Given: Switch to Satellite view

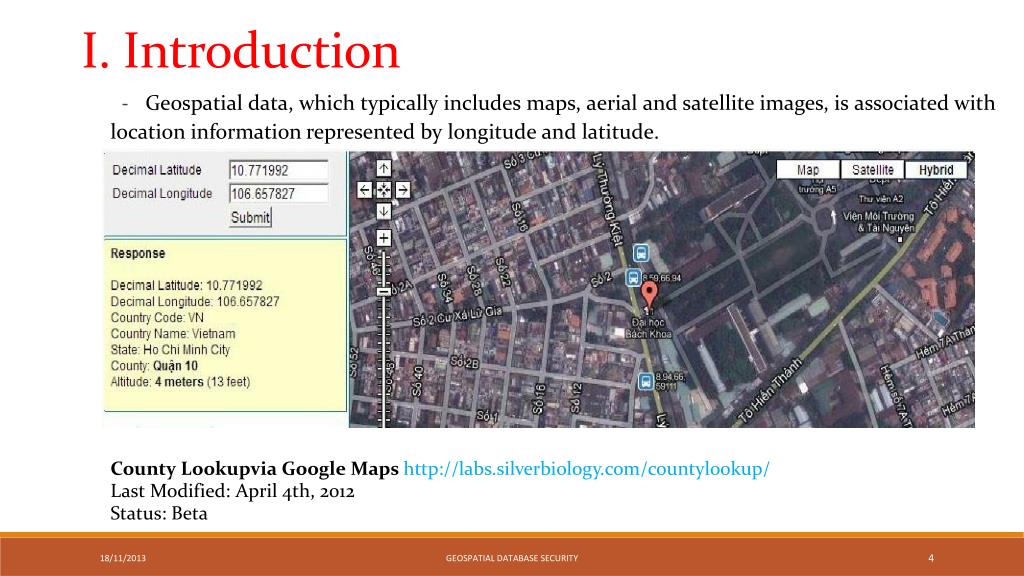Looking at the screenshot, I should (872, 170).
